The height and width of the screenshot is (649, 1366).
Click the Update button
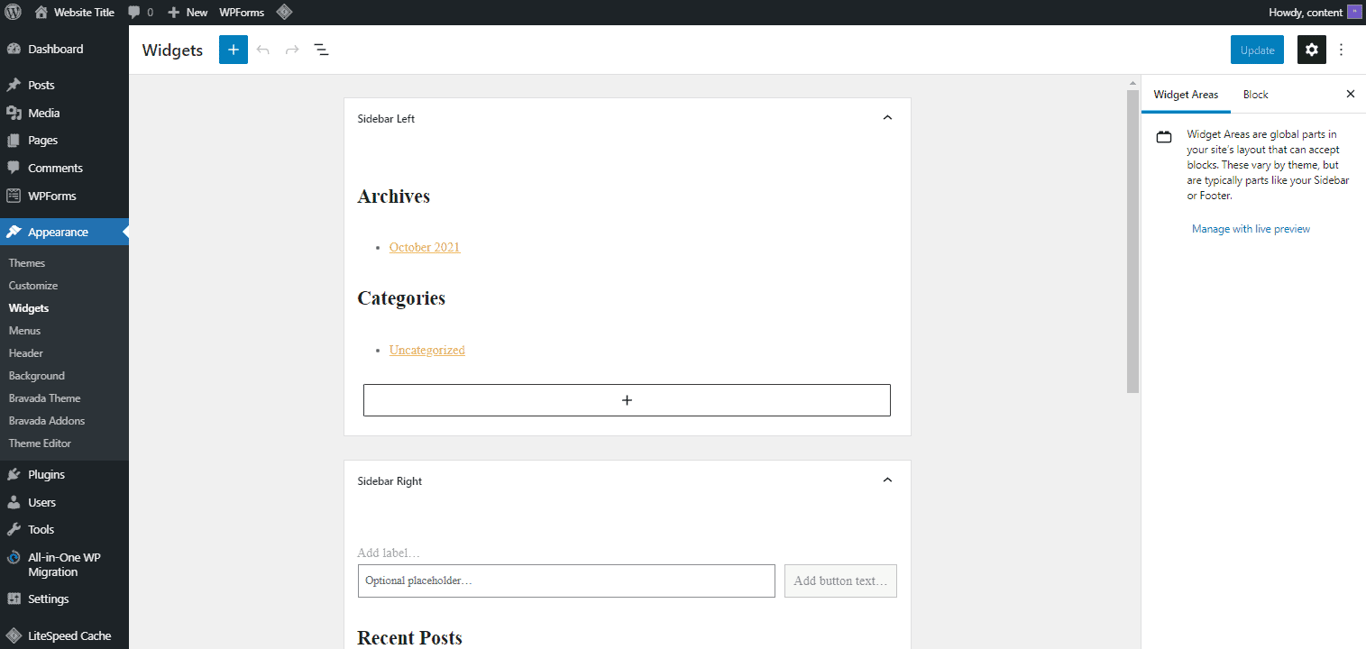click(x=1257, y=49)
